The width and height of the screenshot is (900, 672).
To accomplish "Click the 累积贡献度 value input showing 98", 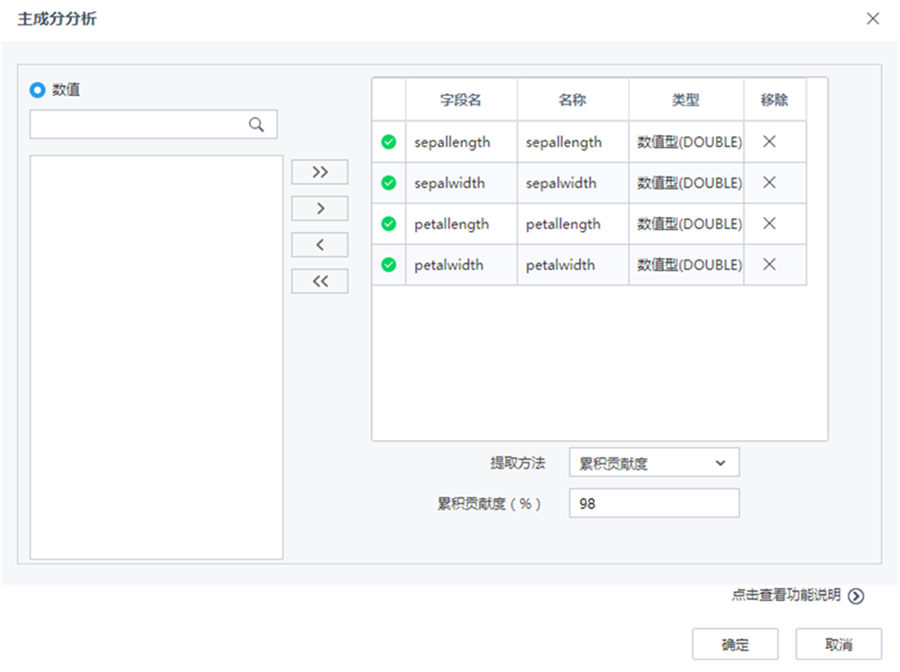I will [652, 503].
